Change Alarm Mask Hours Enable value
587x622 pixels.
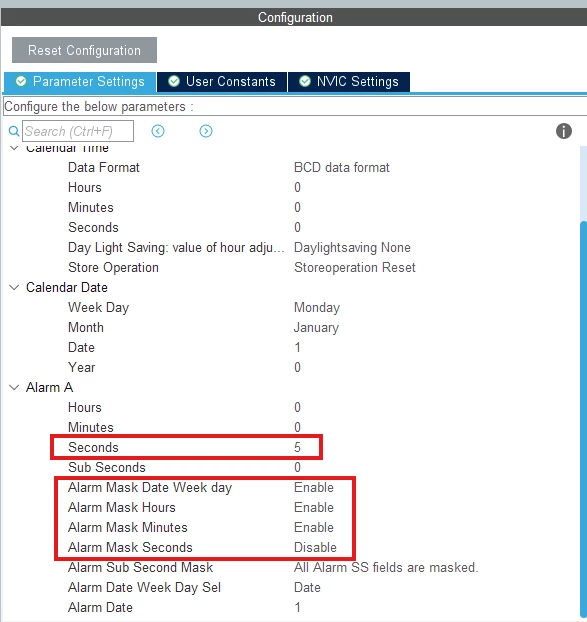click(314, 507)
